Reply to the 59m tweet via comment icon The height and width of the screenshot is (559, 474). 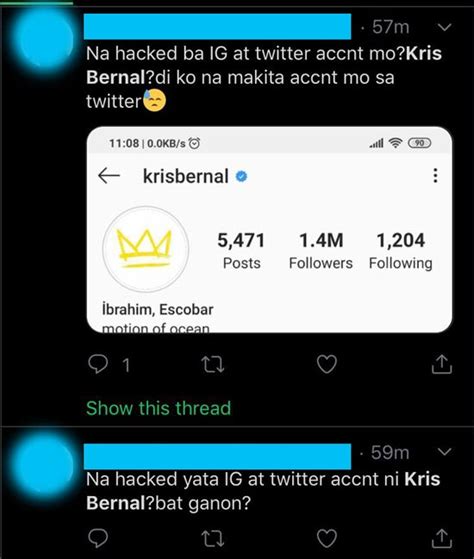(x=98, y=538)
